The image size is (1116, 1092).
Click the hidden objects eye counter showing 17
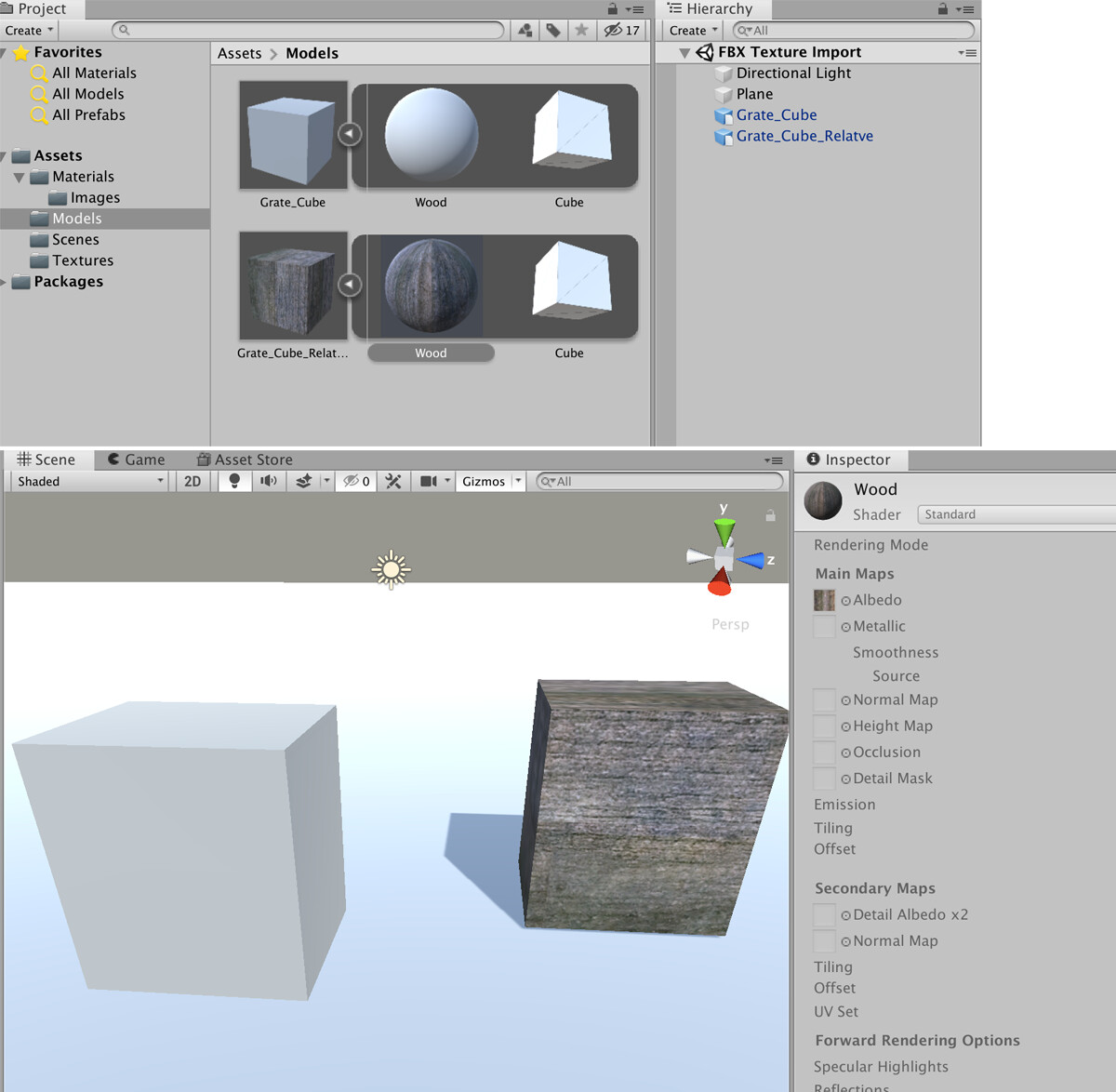(x=621, y=30)
